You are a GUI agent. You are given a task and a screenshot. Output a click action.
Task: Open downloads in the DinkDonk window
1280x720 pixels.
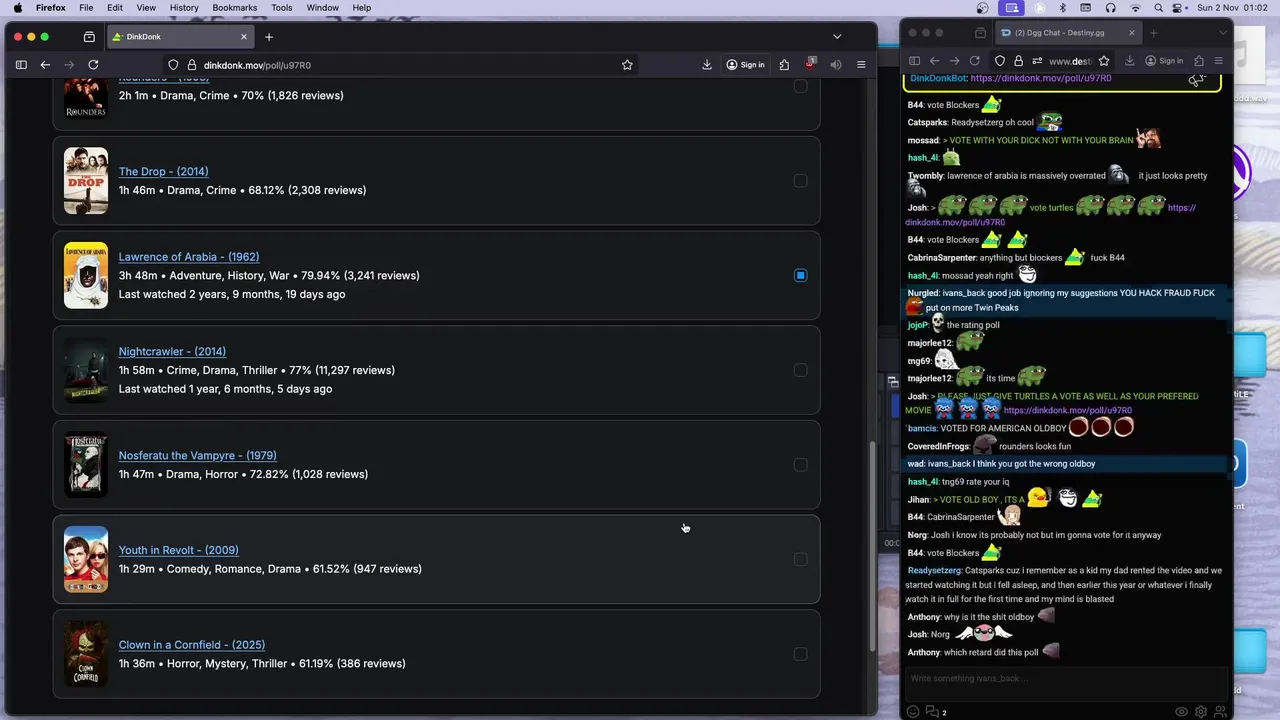pyautogui.click(x=707, y=65)
